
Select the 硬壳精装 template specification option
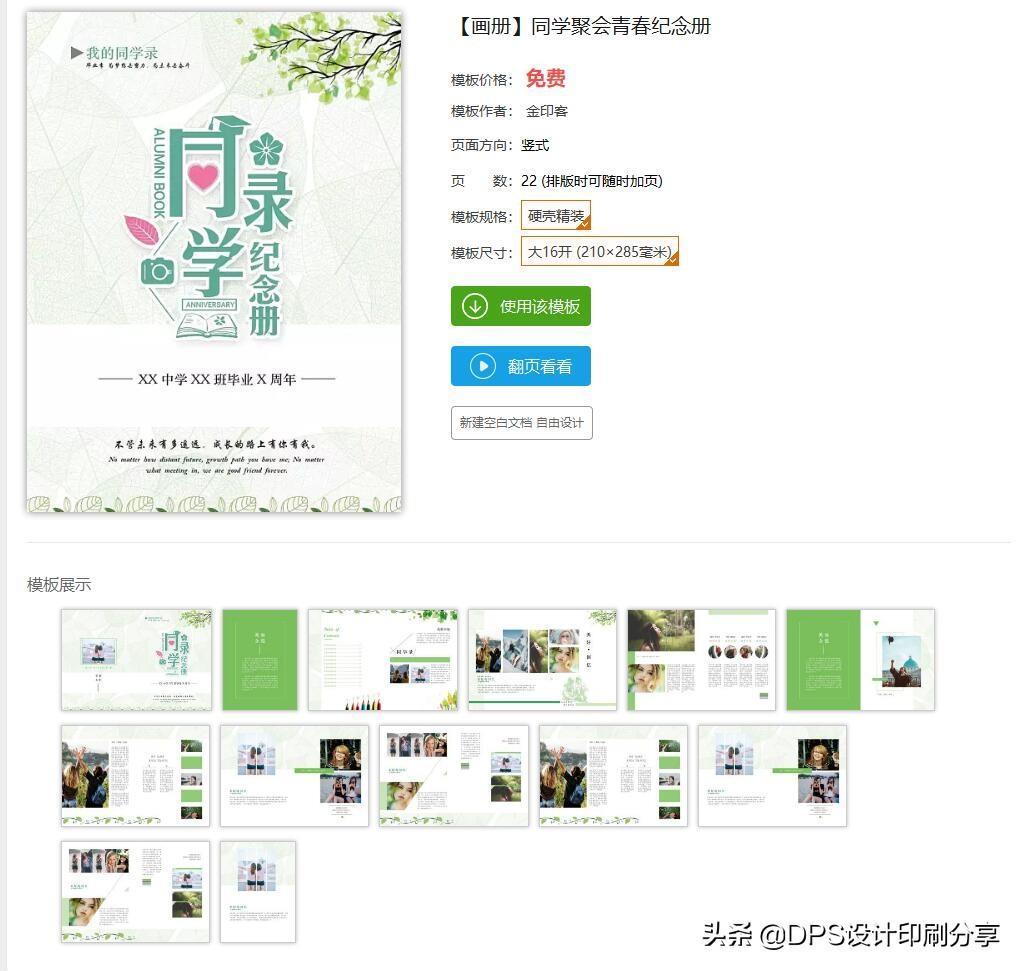tap(556, 215)
